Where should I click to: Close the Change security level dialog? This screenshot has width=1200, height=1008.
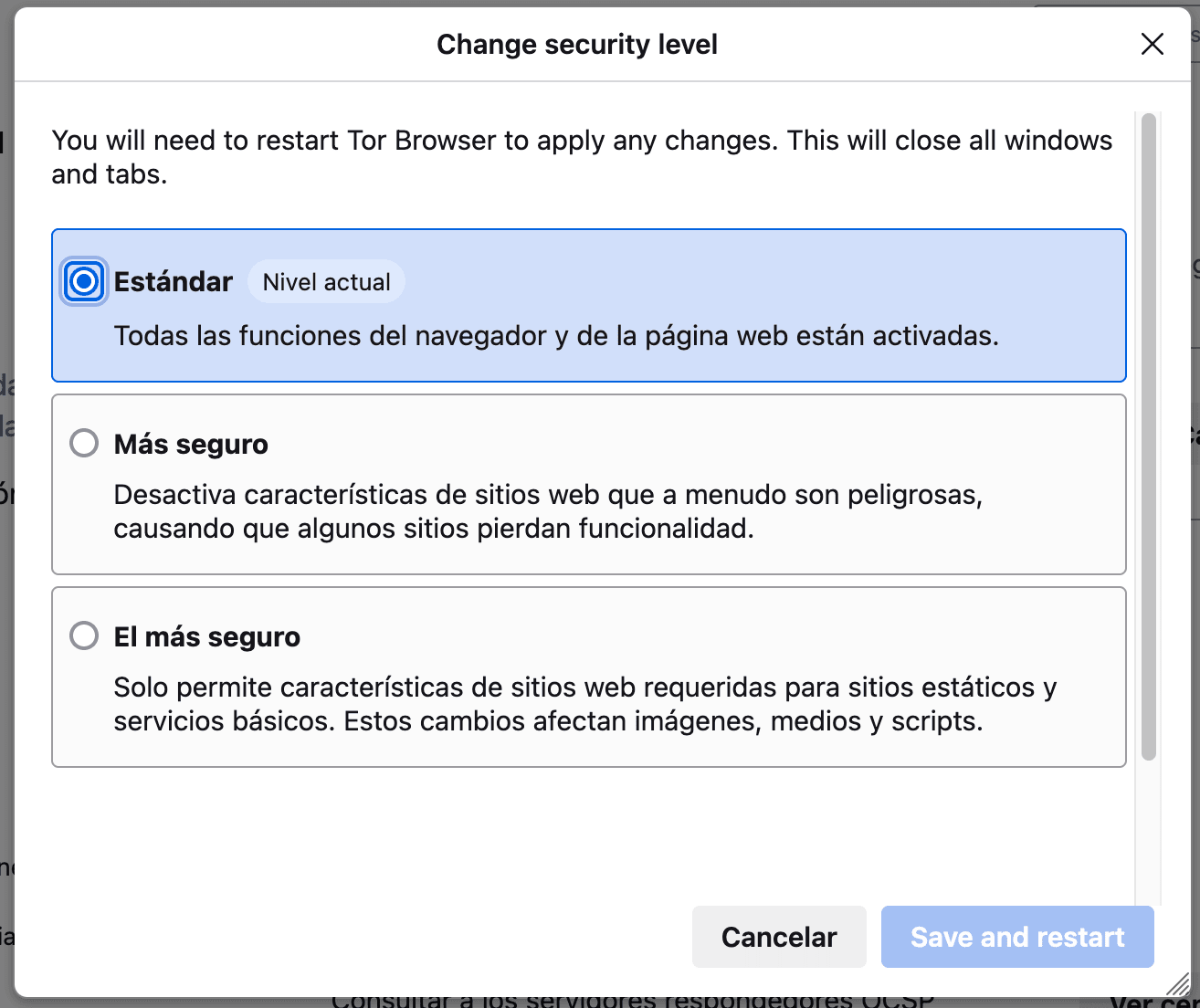point(1153,44)
